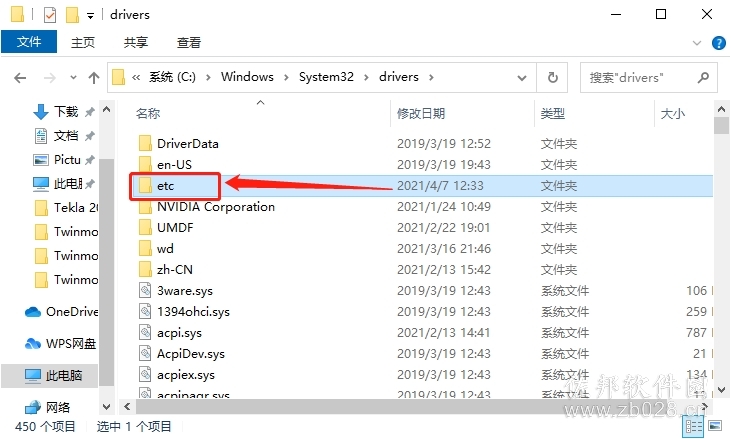Open address bar history dropdown
Screen dimensions: 731x439
[522, 77]
